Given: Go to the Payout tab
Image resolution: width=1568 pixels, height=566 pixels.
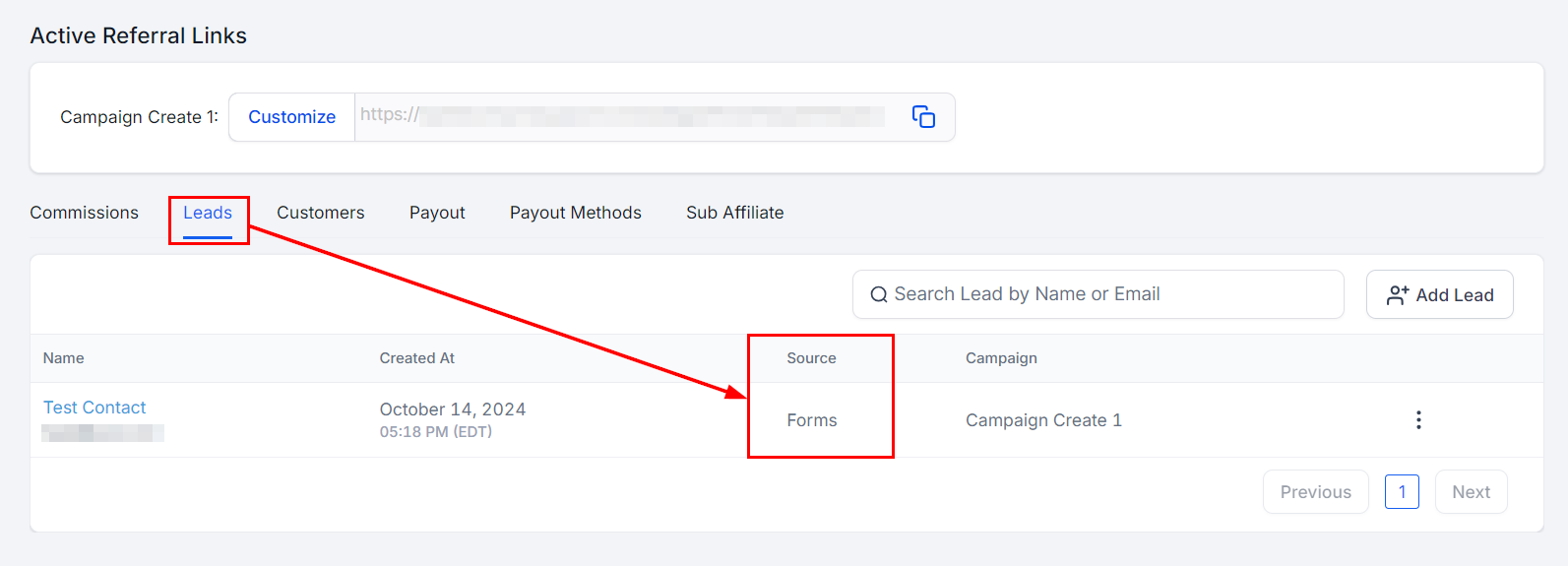Looking at the screenshot, I should pos(437,213).
